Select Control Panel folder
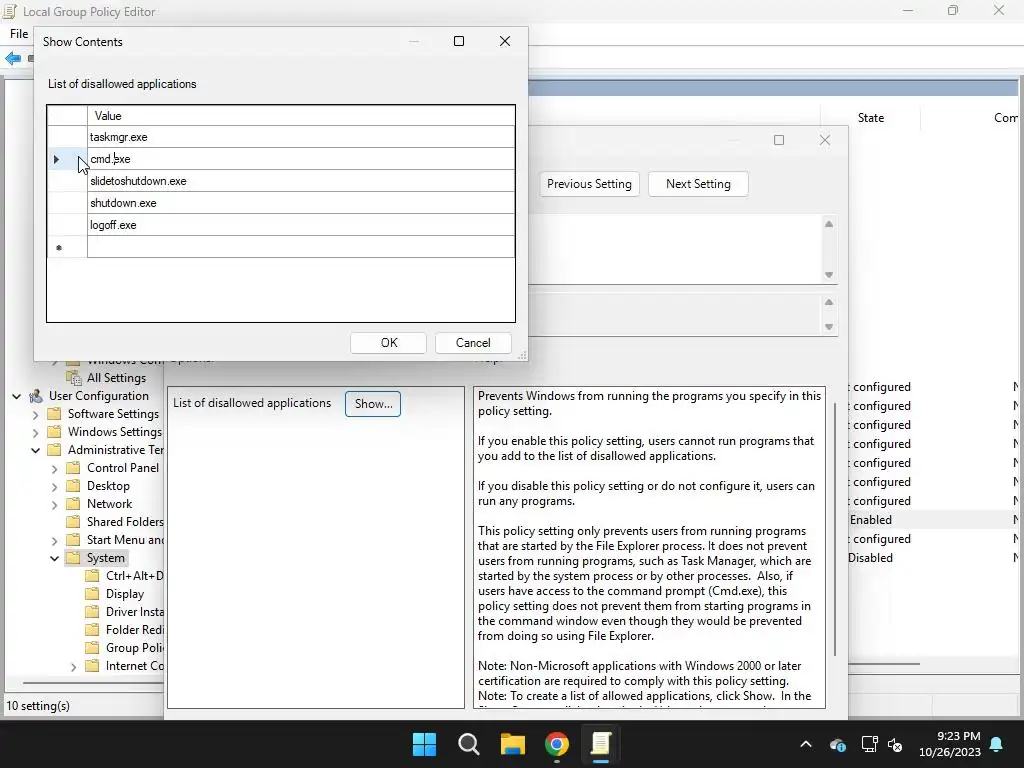Screen dimensions: 1024x768 coord(123,468)
